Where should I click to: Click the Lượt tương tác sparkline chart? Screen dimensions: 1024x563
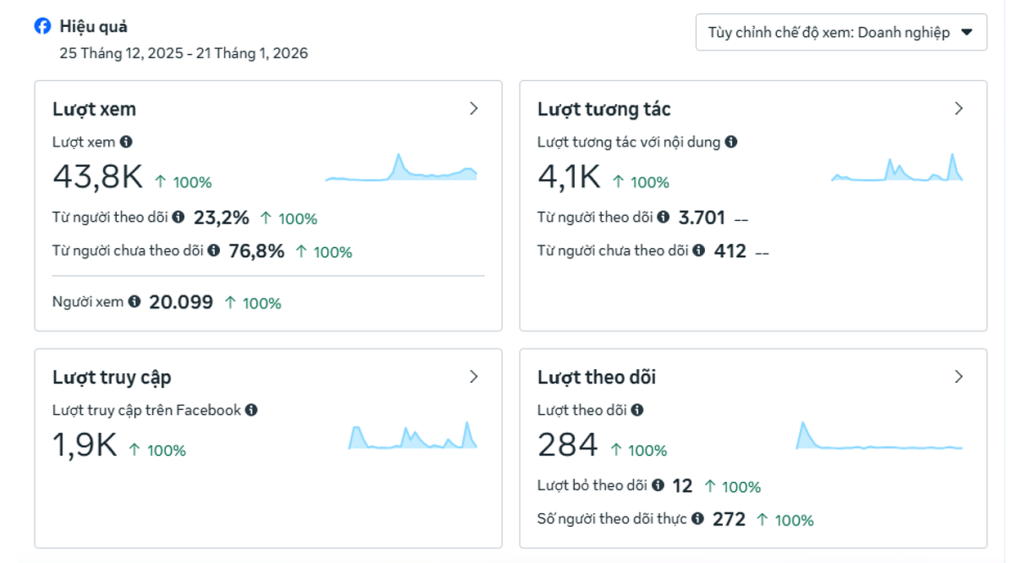click(897, 170)
